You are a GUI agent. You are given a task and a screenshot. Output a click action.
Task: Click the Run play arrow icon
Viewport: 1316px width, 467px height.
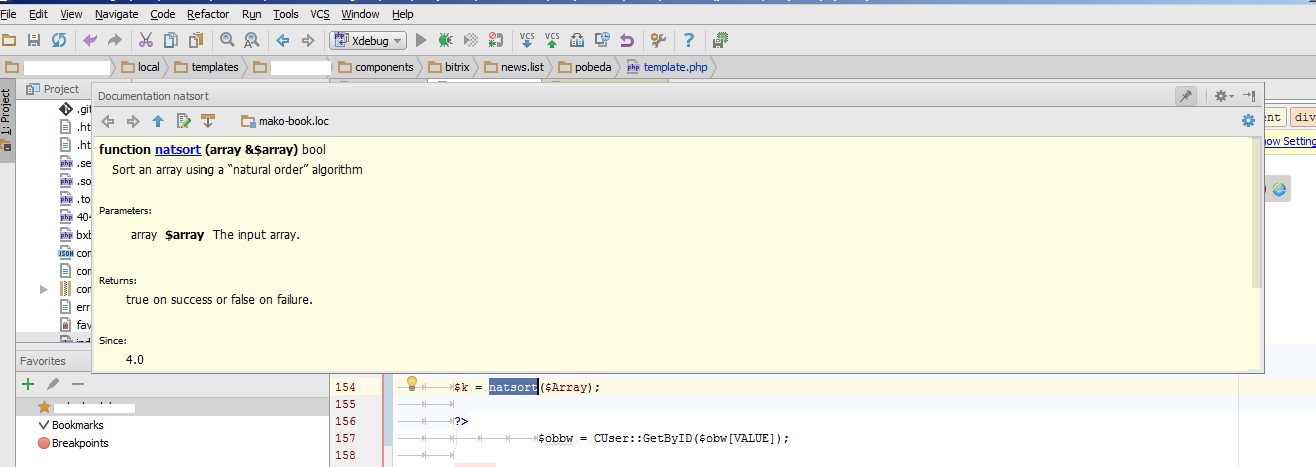coord(421,40)
